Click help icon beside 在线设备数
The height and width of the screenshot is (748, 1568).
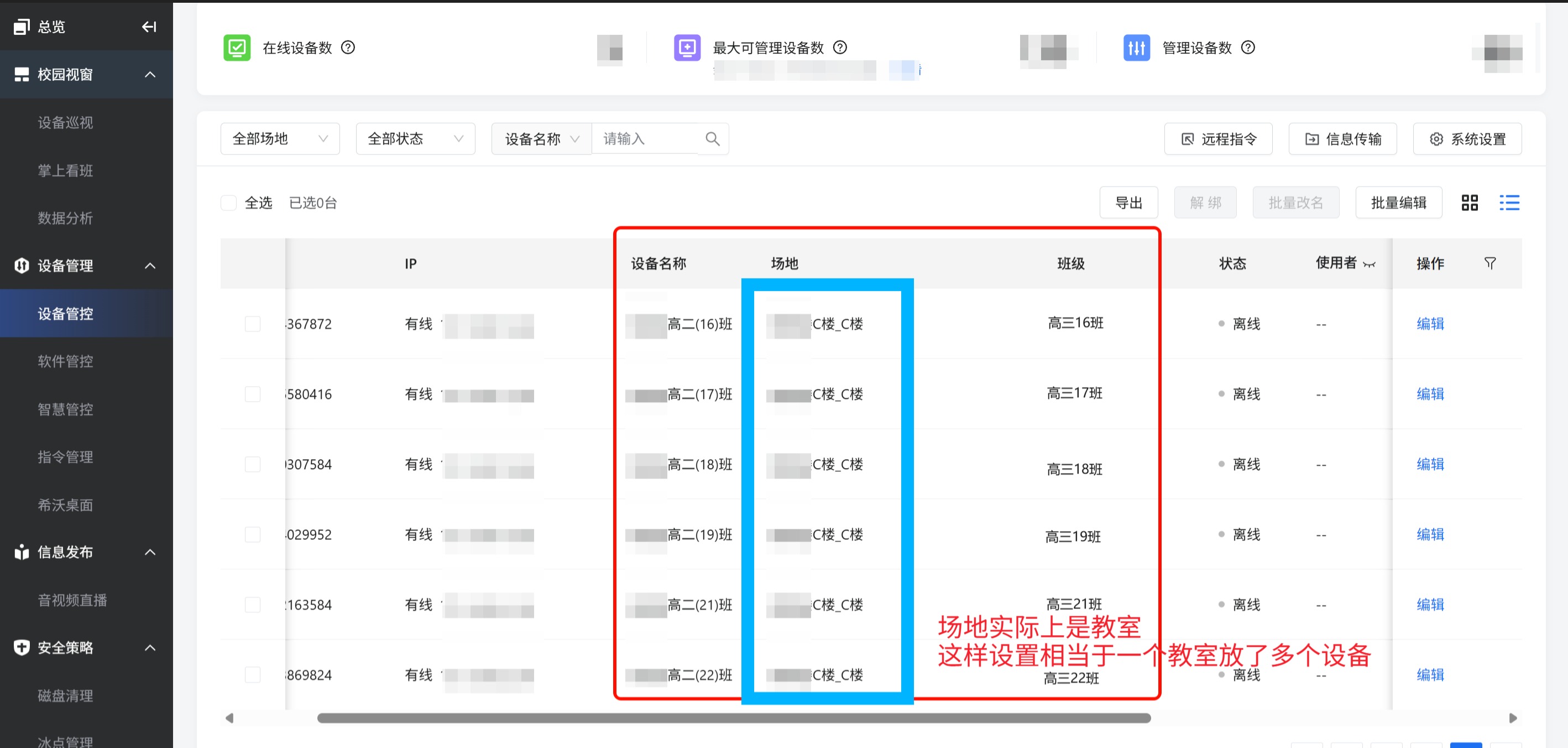point(348,48)
